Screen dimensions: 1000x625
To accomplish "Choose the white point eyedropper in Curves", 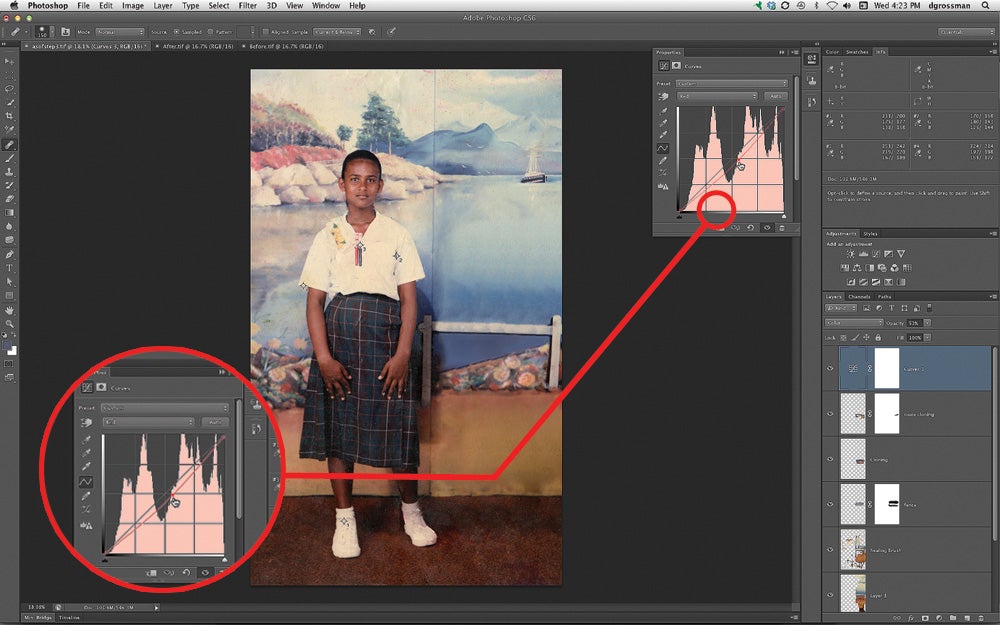I will point(663,135).
